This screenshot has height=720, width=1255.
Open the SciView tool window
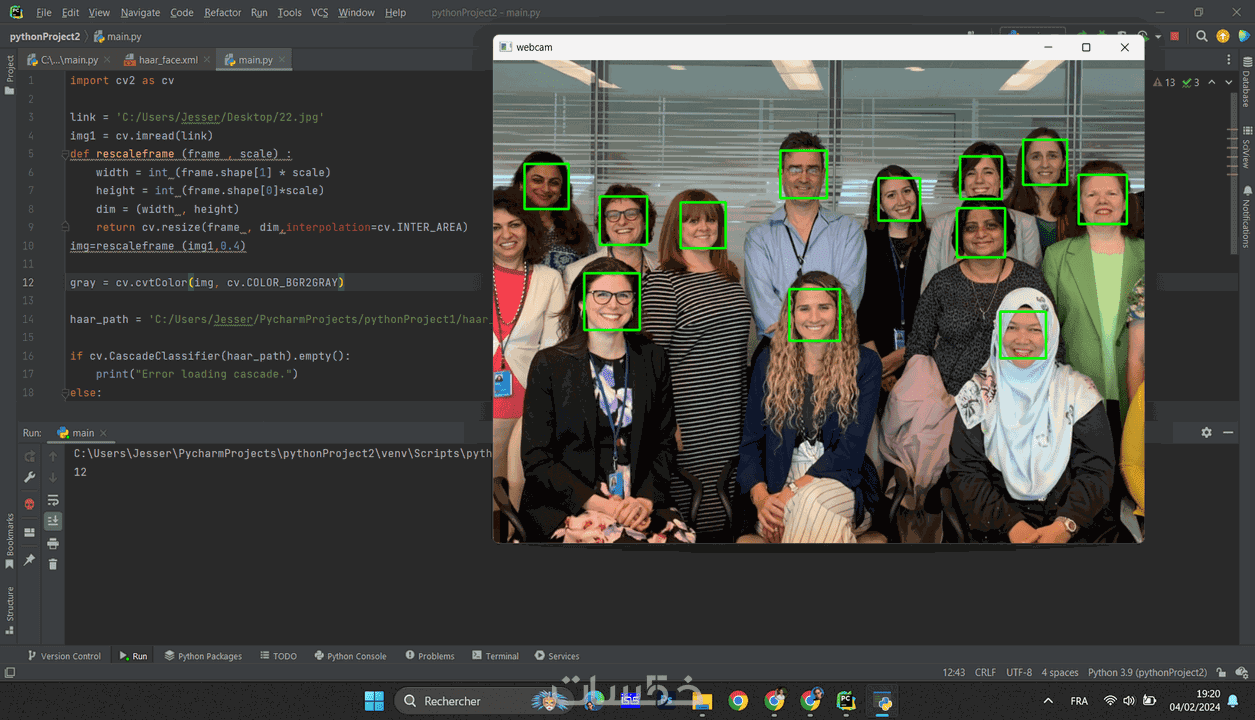(1247, 148)
